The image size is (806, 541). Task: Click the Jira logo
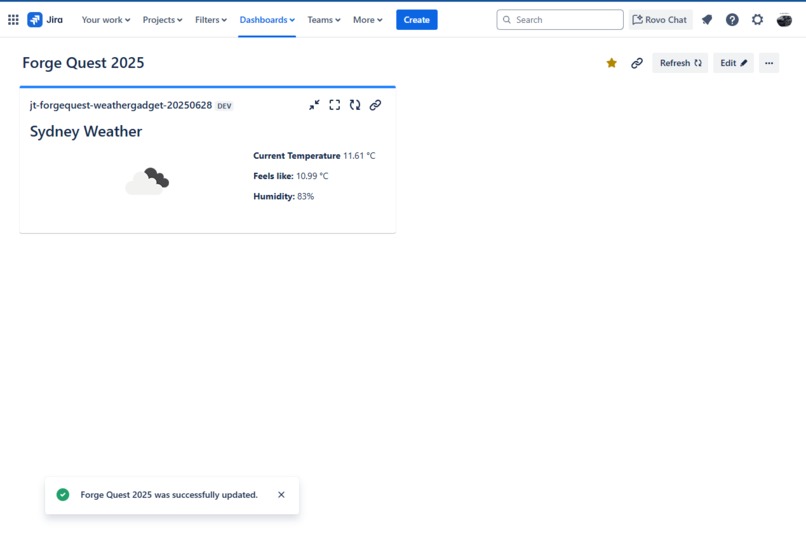tap(45, 20)
